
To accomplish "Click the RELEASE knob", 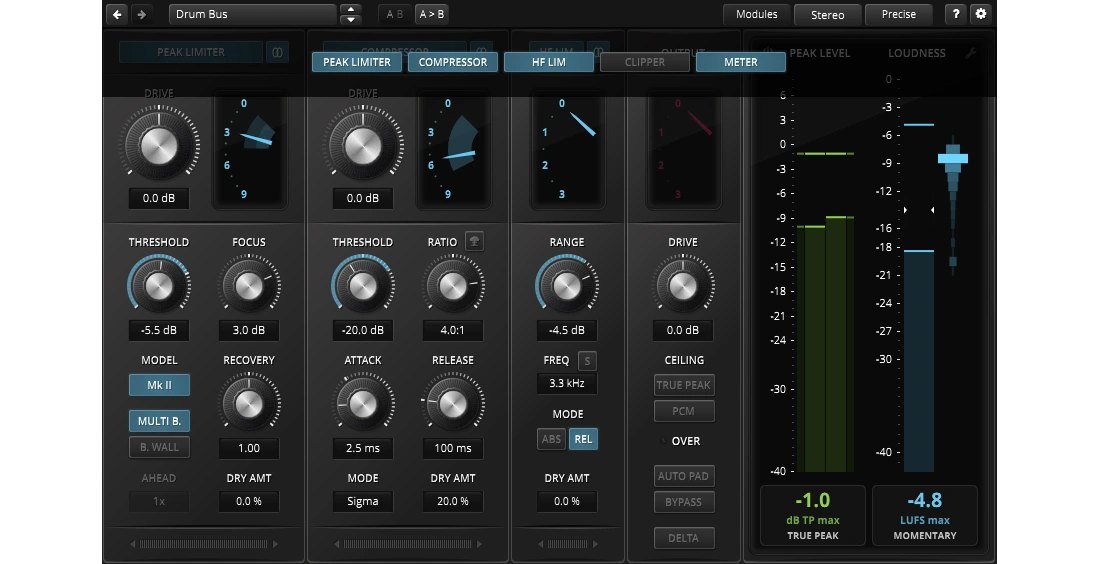I will [453, 403].
